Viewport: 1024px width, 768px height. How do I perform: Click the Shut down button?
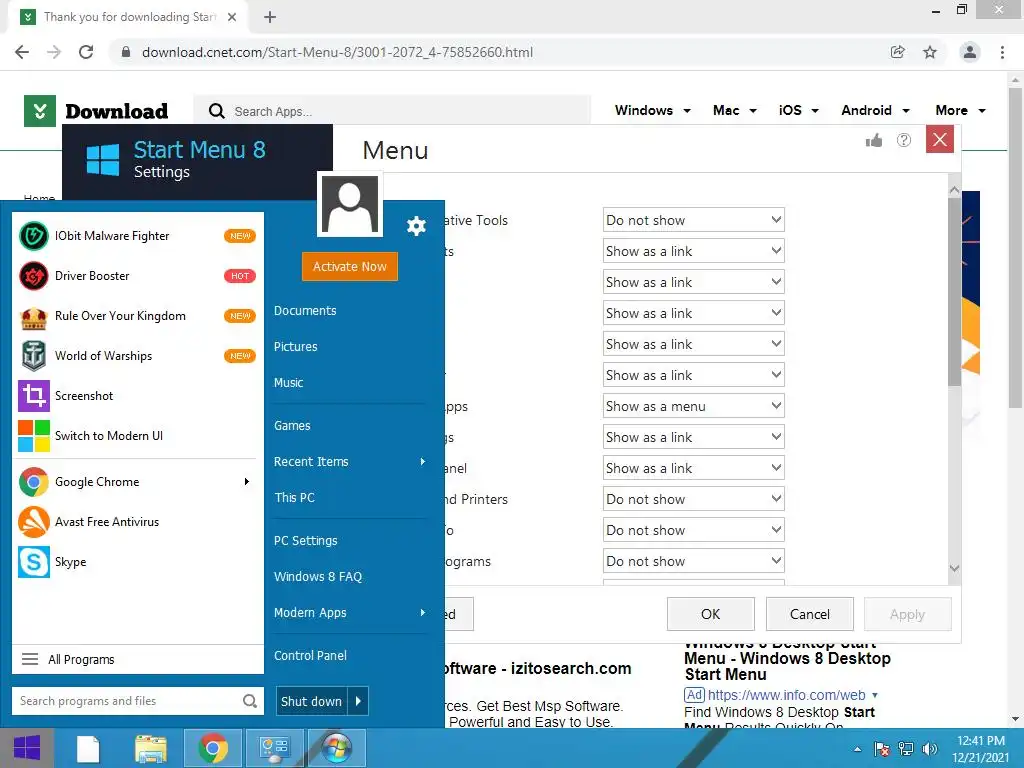point(312,701)
